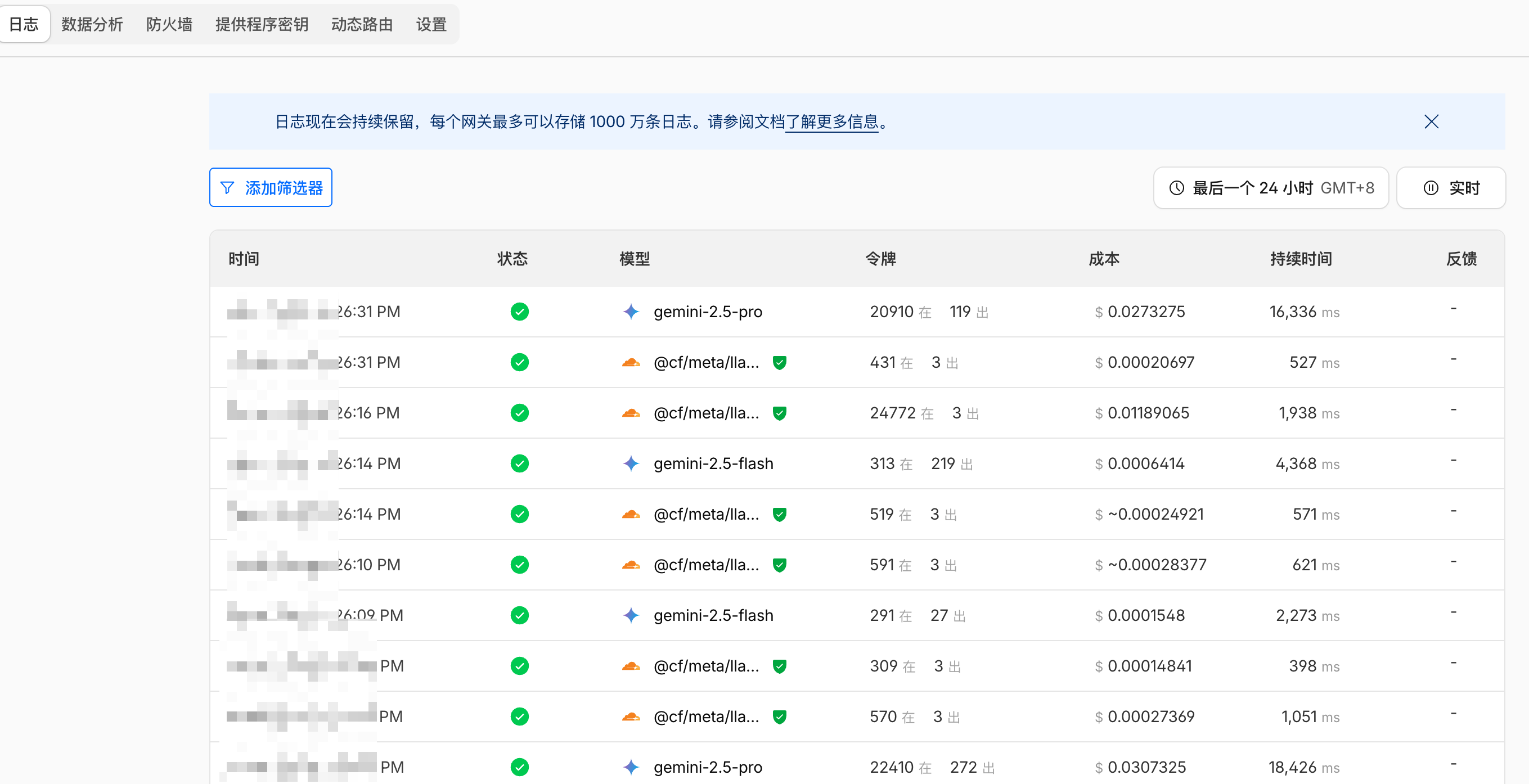
Task: Open the 设置 settings tab
Action: coord(431,24)
